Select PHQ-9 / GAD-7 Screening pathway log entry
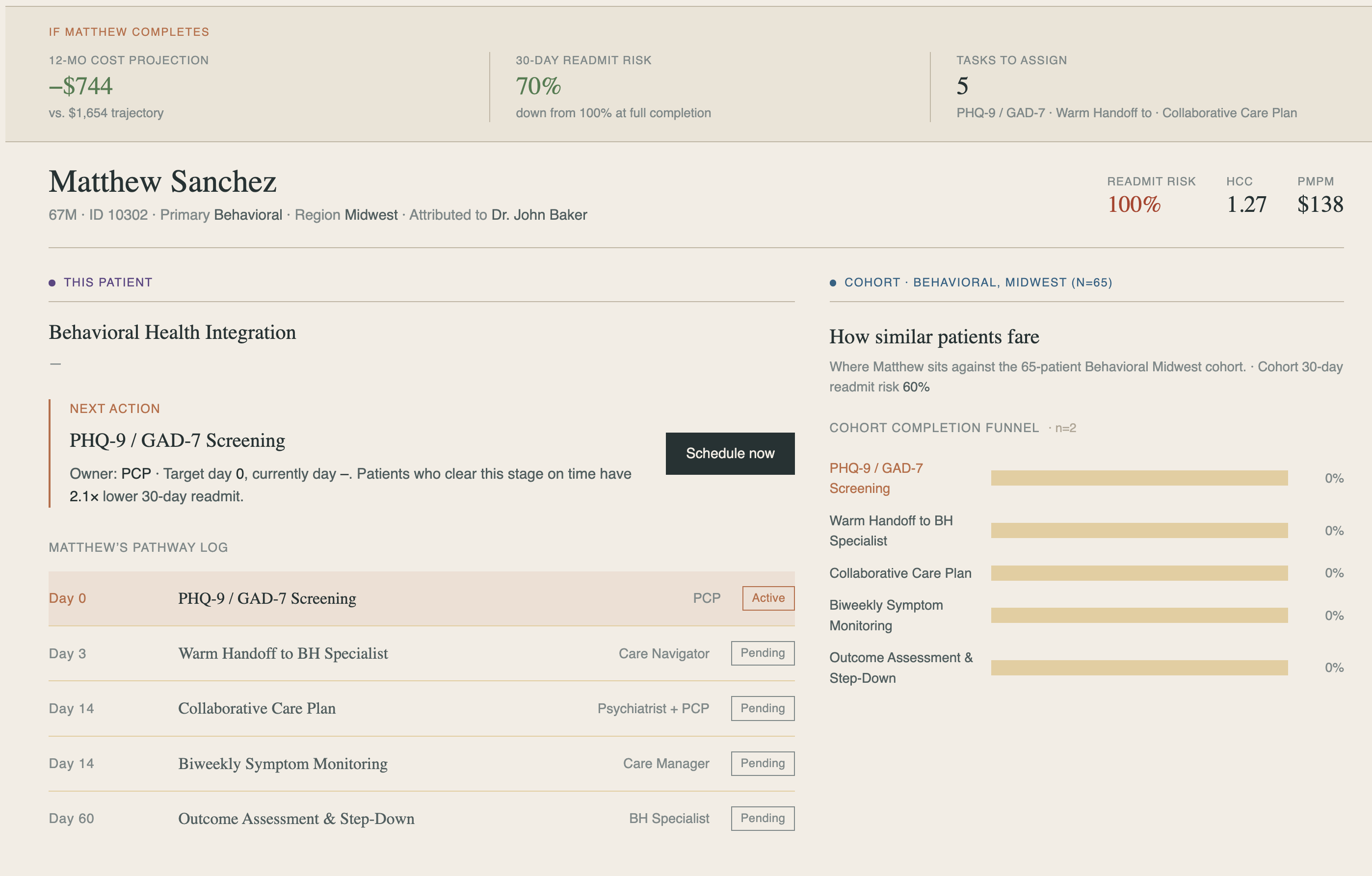This screenshot has width=1372, height=876. 422,598
